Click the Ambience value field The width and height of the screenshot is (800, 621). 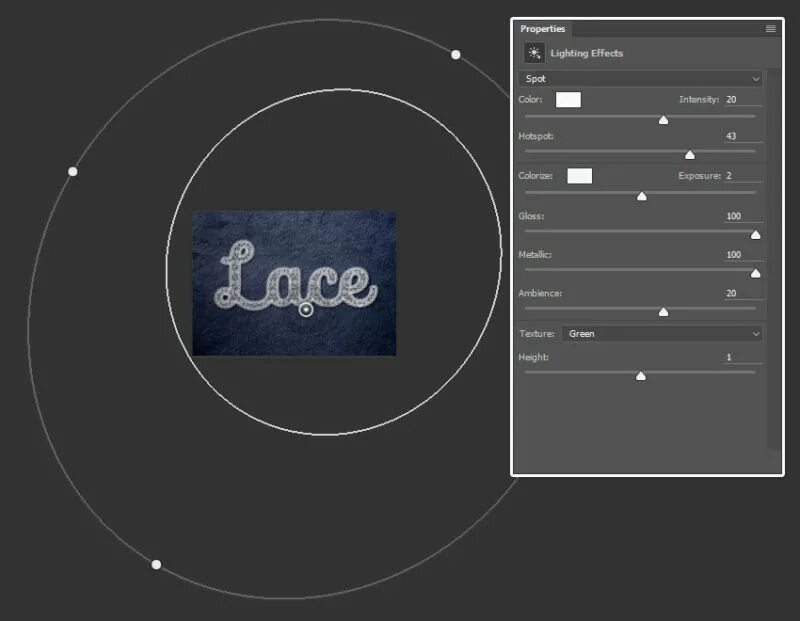coord(743,293)
